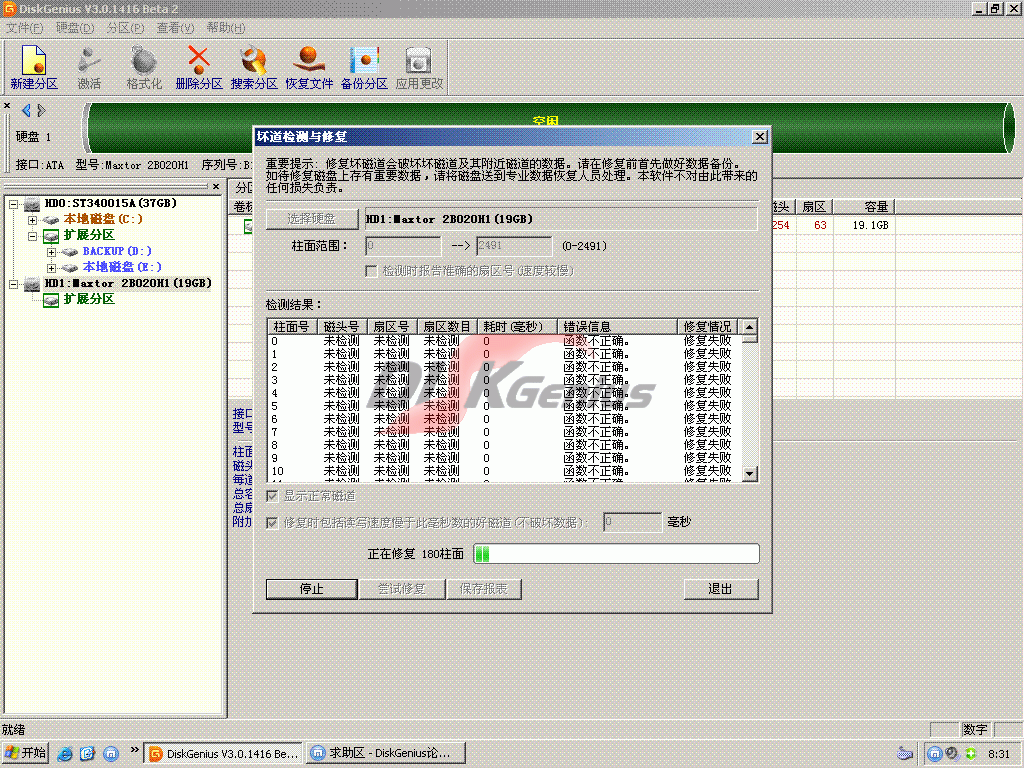Select the HD0 disk icon in tree

(32, 204)
